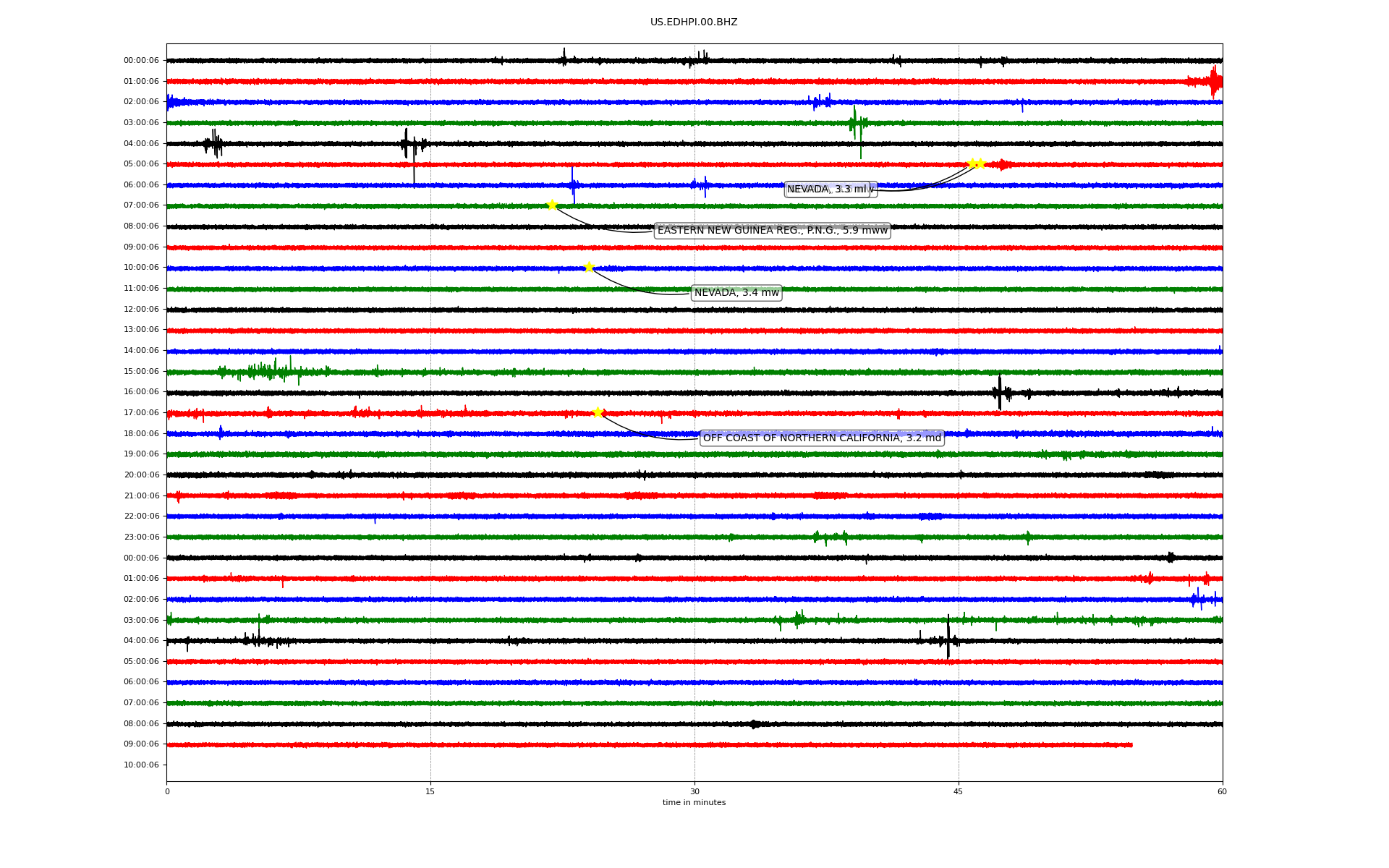Viewport: 1389px width, 868px height.
Task: Select the 12:00:06 row time label
Action: pos(141,310)
